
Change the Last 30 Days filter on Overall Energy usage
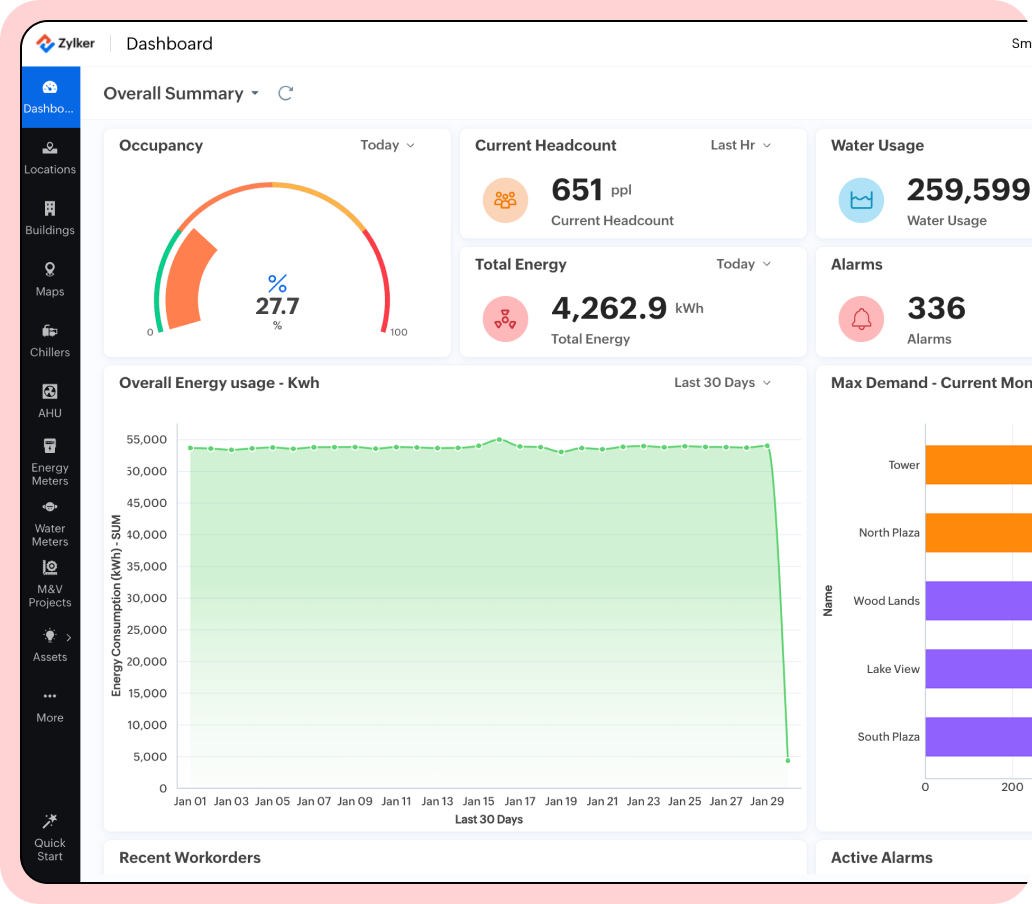tap(722, 382)
